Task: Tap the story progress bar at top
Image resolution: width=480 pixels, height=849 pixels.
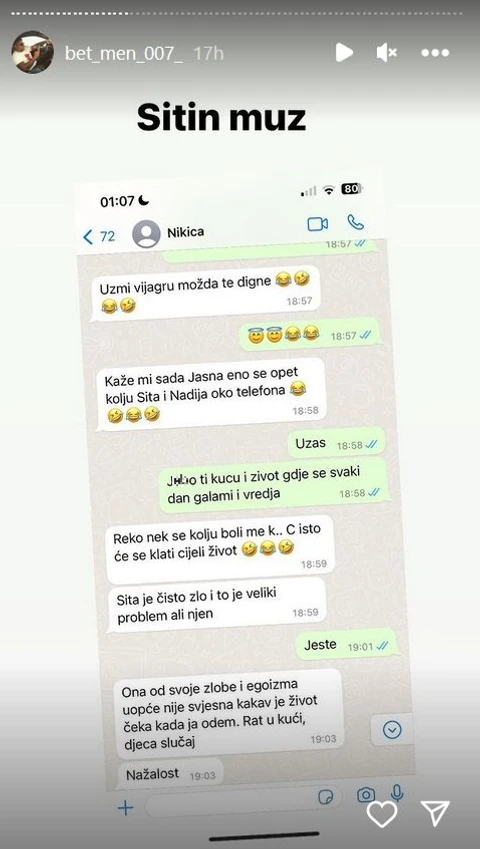Action: [240, 13]
